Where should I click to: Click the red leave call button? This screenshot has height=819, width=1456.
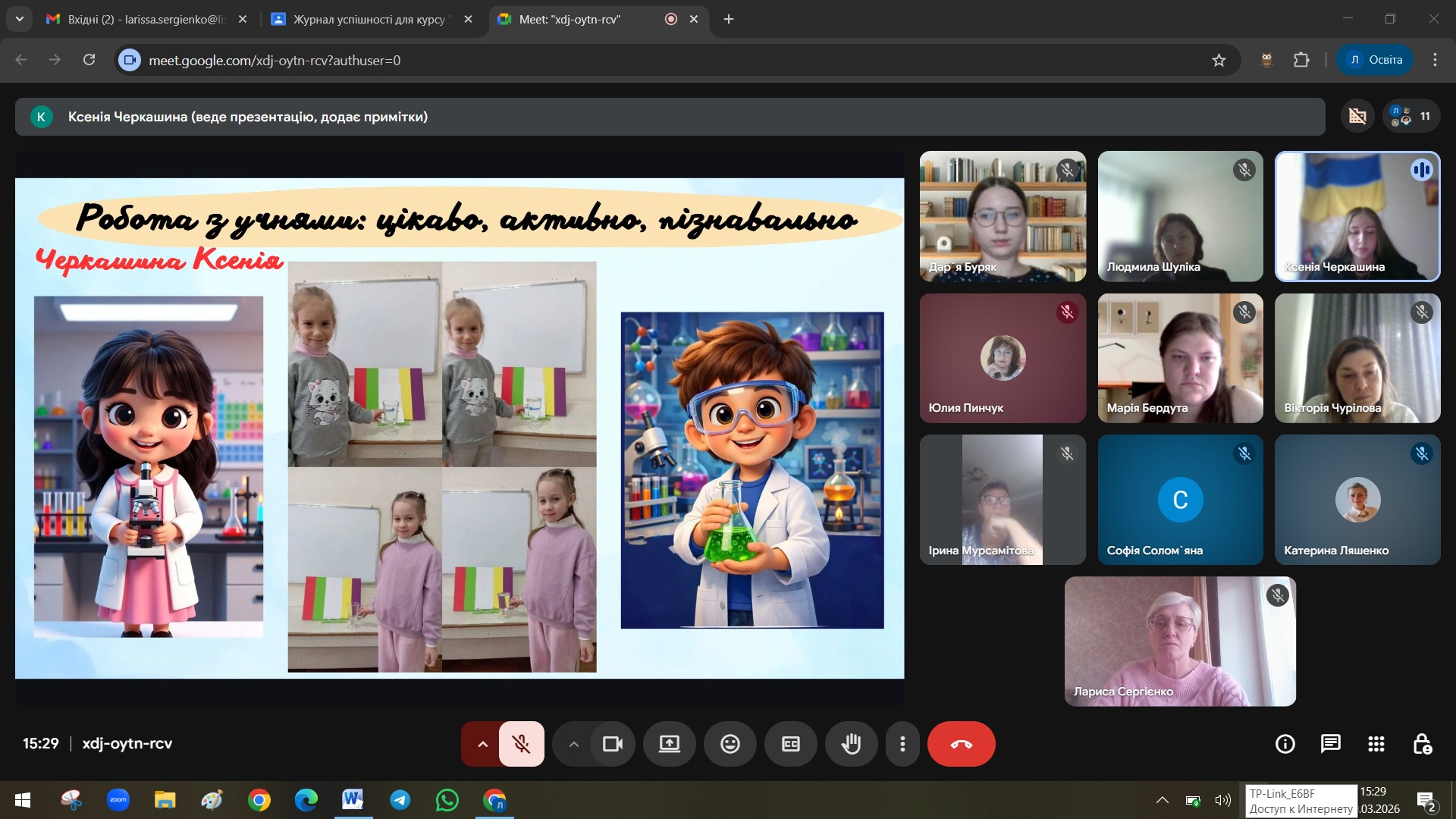(961, 744)
